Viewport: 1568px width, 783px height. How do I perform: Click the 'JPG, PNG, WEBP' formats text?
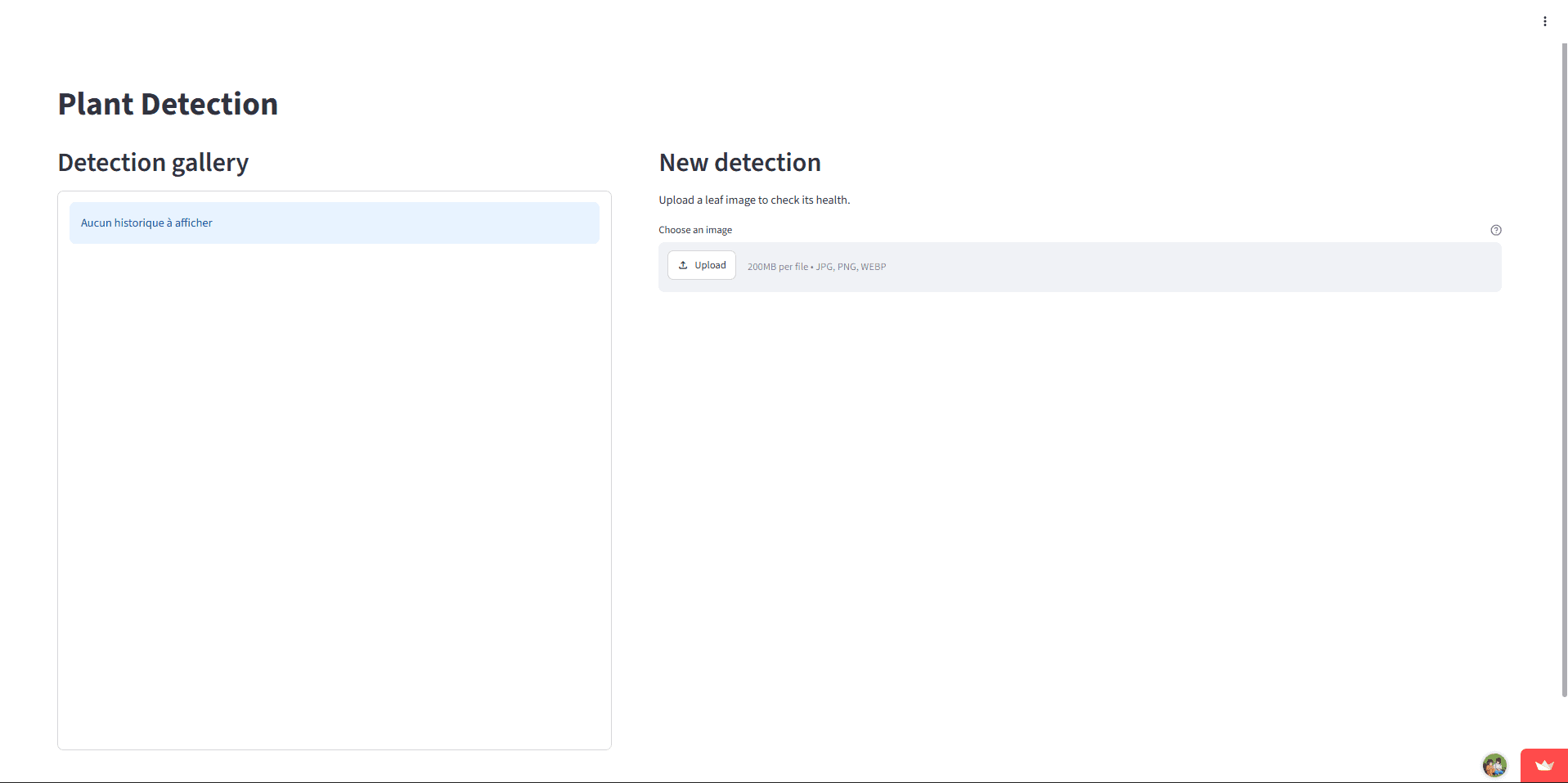(851, 267)
